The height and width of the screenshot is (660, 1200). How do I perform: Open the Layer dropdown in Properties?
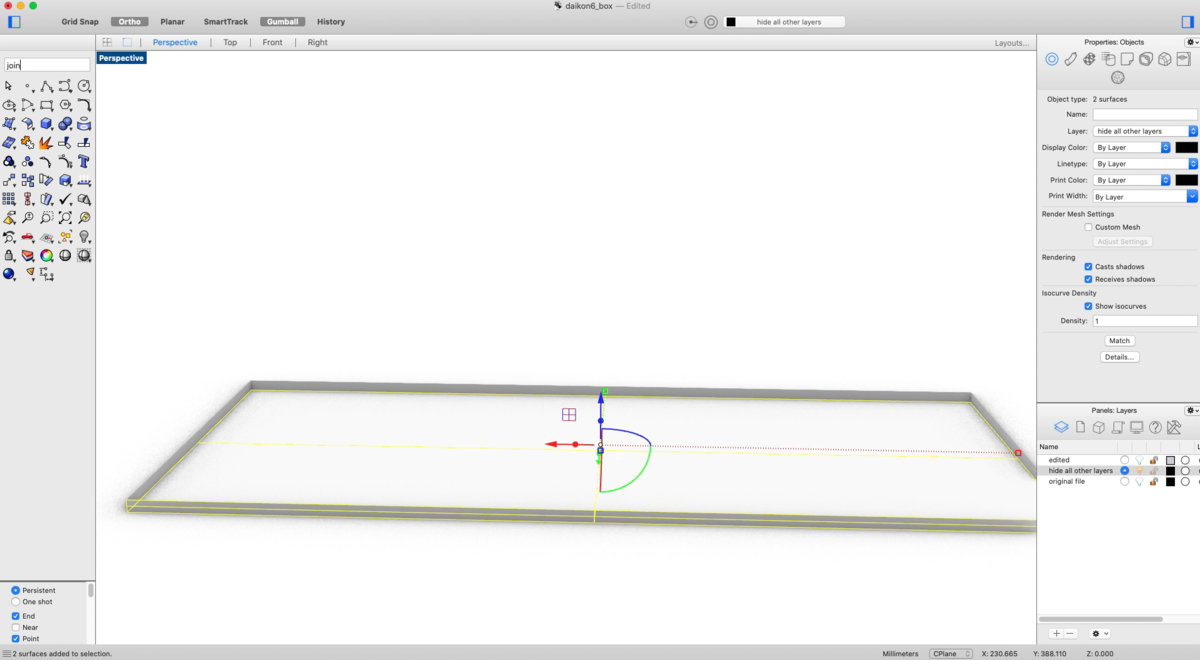1145,131
